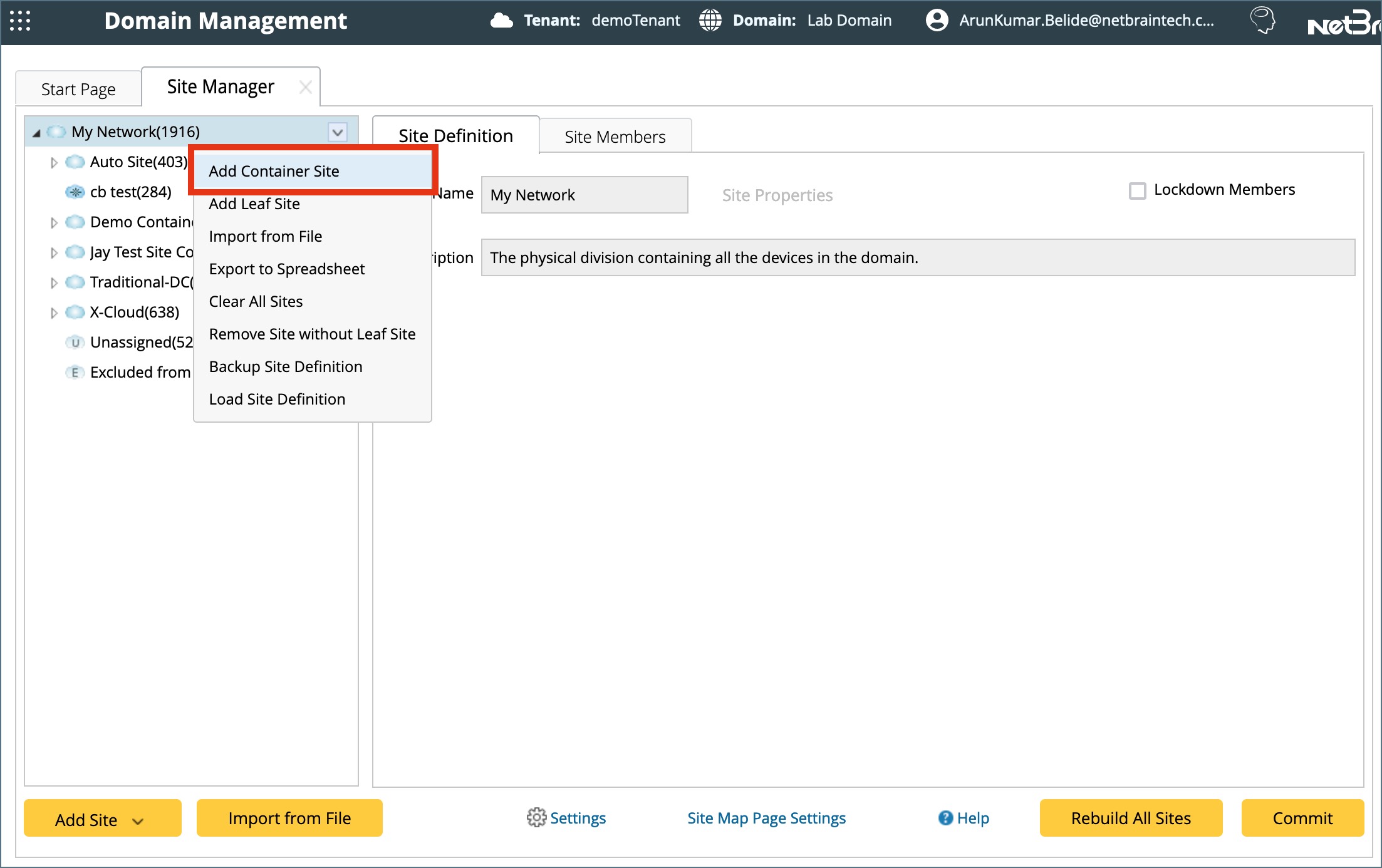The image size is (1382, 868).
Task: Open Site Map Page Settings link
Action: tap(766, 818)
